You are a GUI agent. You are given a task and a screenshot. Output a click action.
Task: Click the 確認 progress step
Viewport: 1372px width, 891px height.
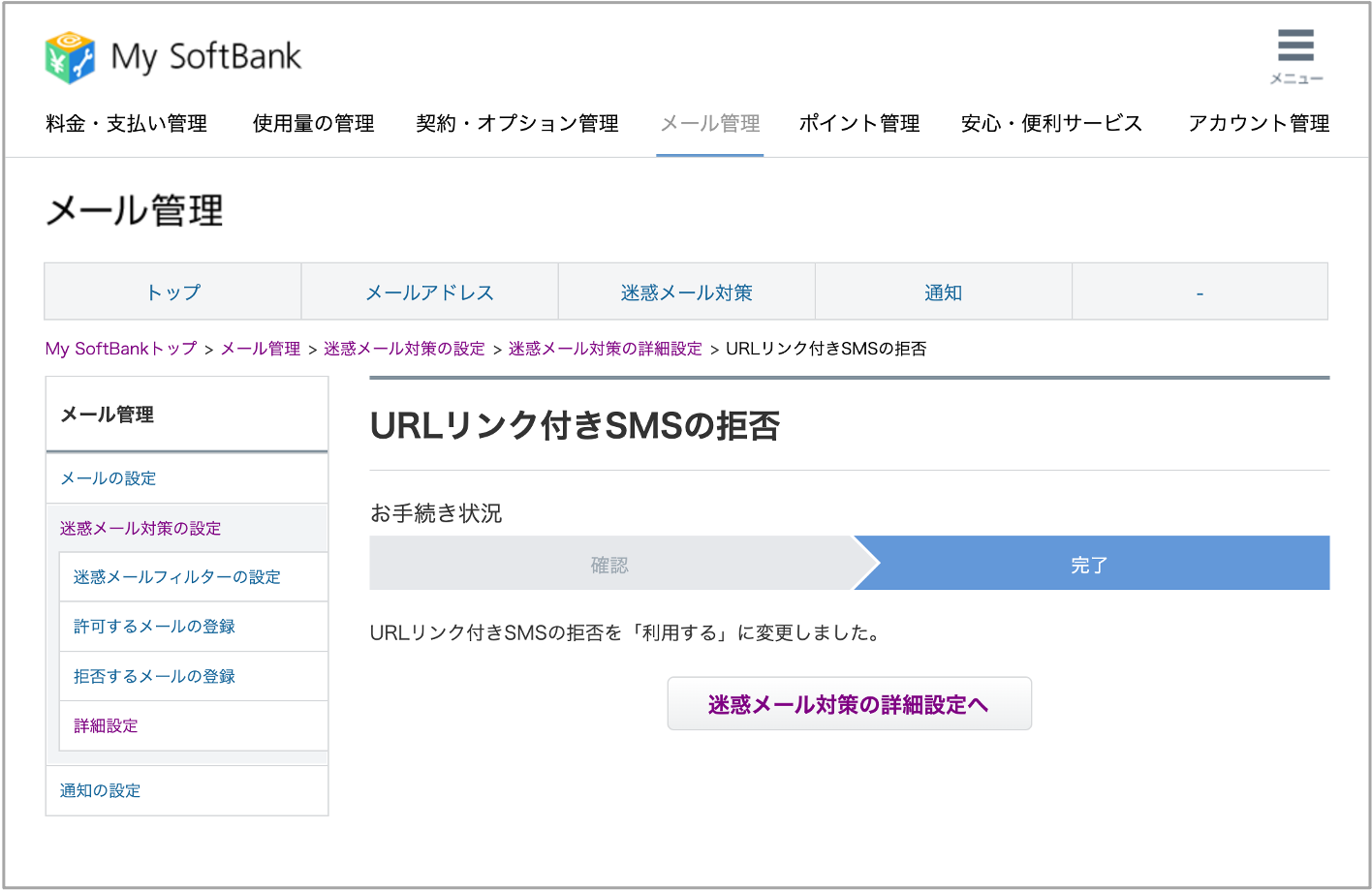[610, 564]
